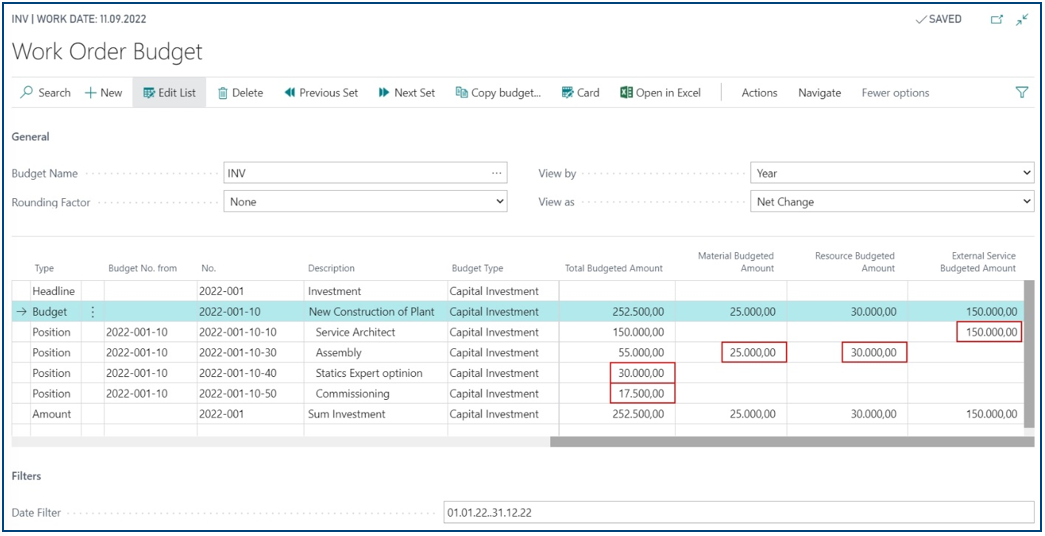This screenshot has width=1045, height=536.
Task: Click Budget No. from column header
Action: coord(143,268)
